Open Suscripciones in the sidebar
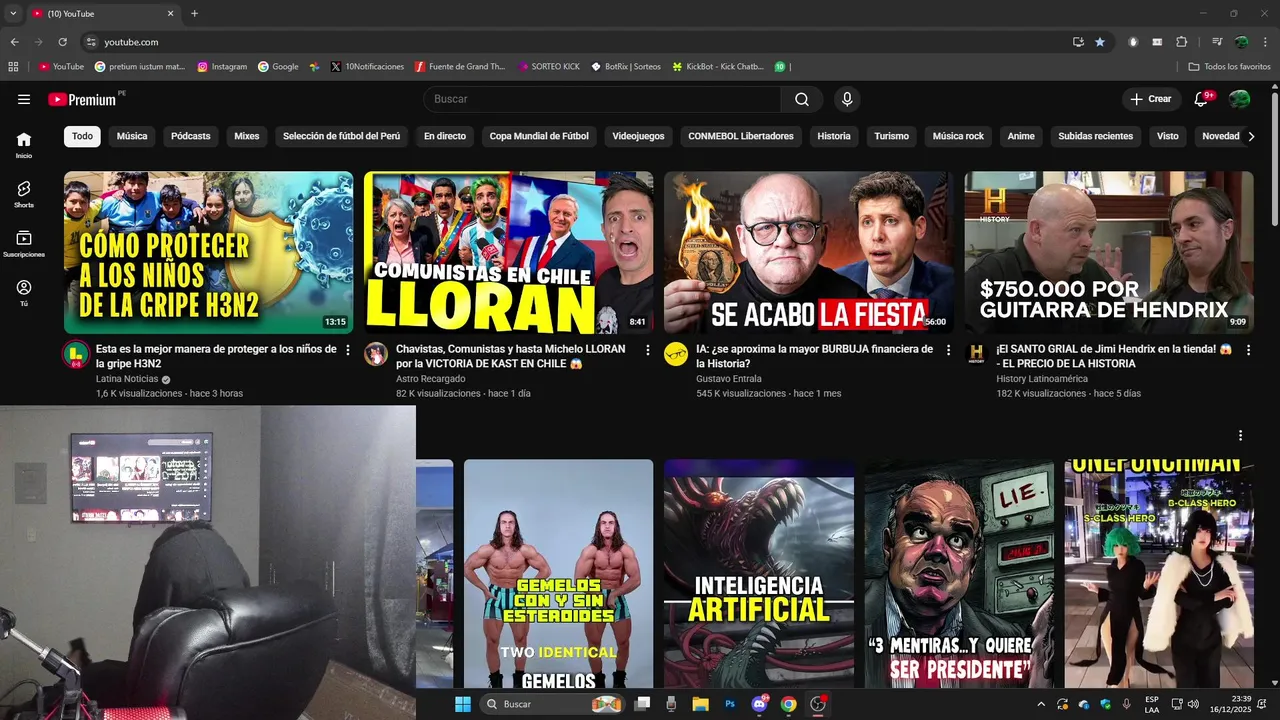1280x720 pixels. (24, 244)
